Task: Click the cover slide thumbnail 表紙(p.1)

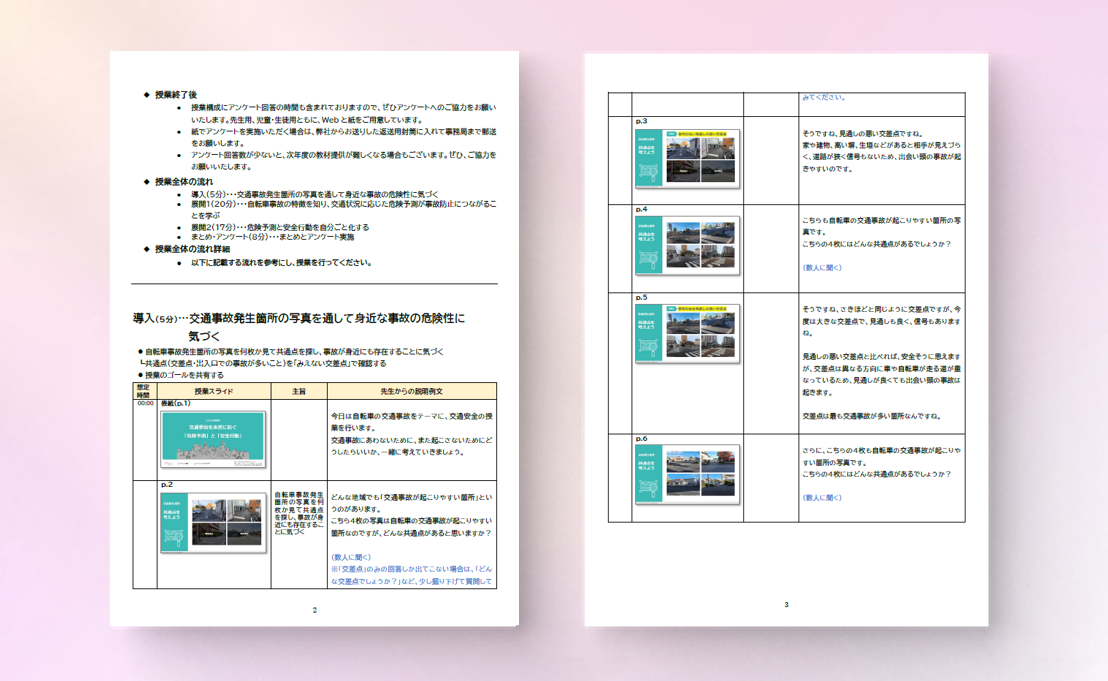Action: click(x=213, y=439)
